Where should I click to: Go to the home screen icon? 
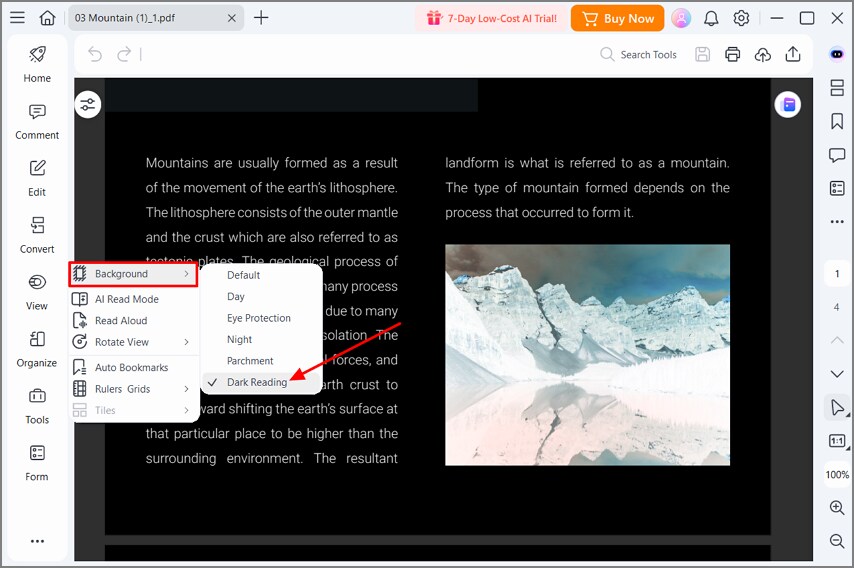coord(48,18)
